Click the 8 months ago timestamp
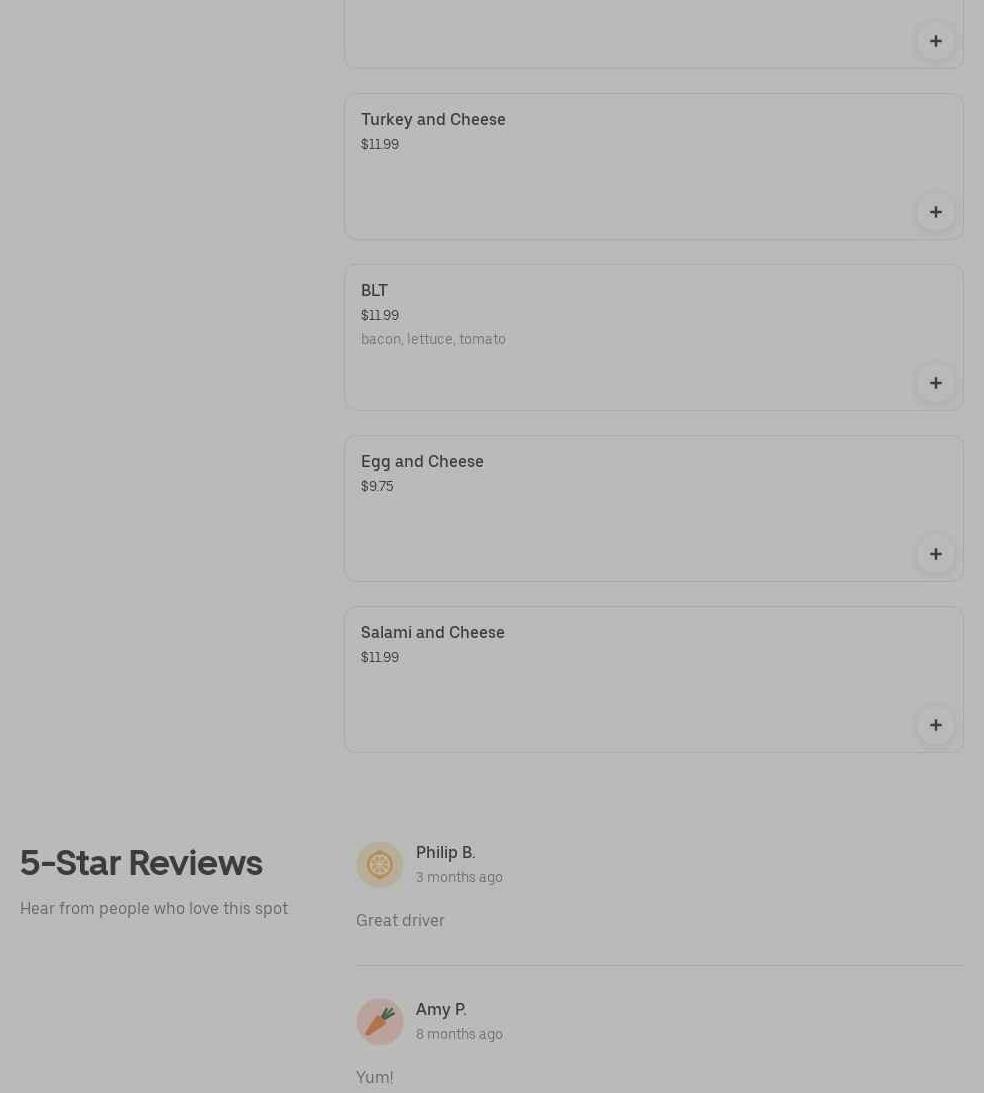The height and width of the screenshot is (1093, 984). [x=459, y=1034]
